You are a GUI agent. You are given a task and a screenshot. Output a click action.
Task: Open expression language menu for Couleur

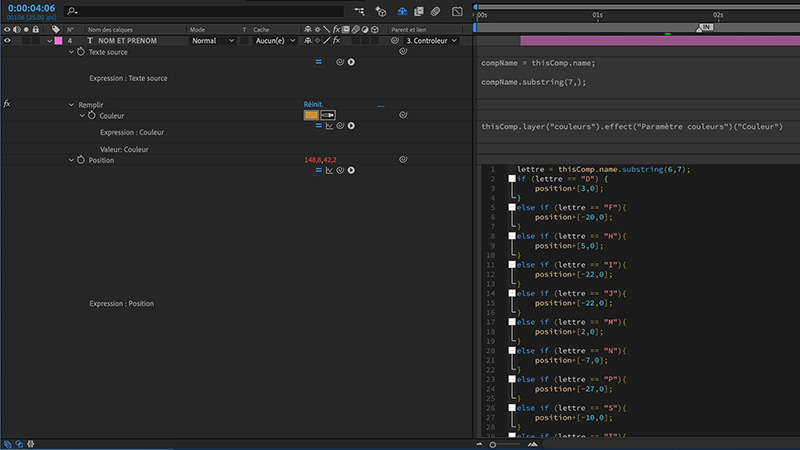[351, 126]
